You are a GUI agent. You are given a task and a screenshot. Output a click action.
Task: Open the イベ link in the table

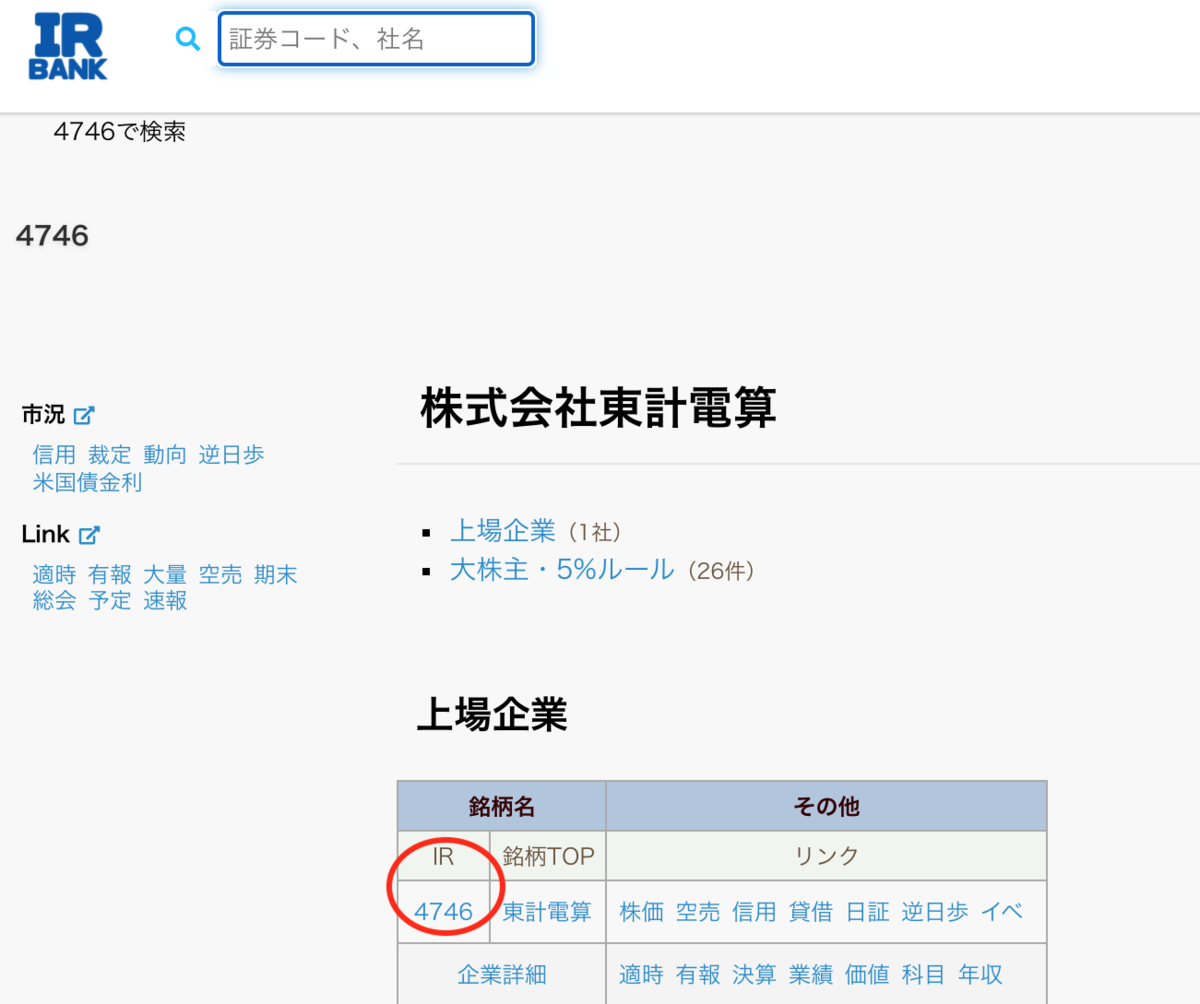point(1002,912)
